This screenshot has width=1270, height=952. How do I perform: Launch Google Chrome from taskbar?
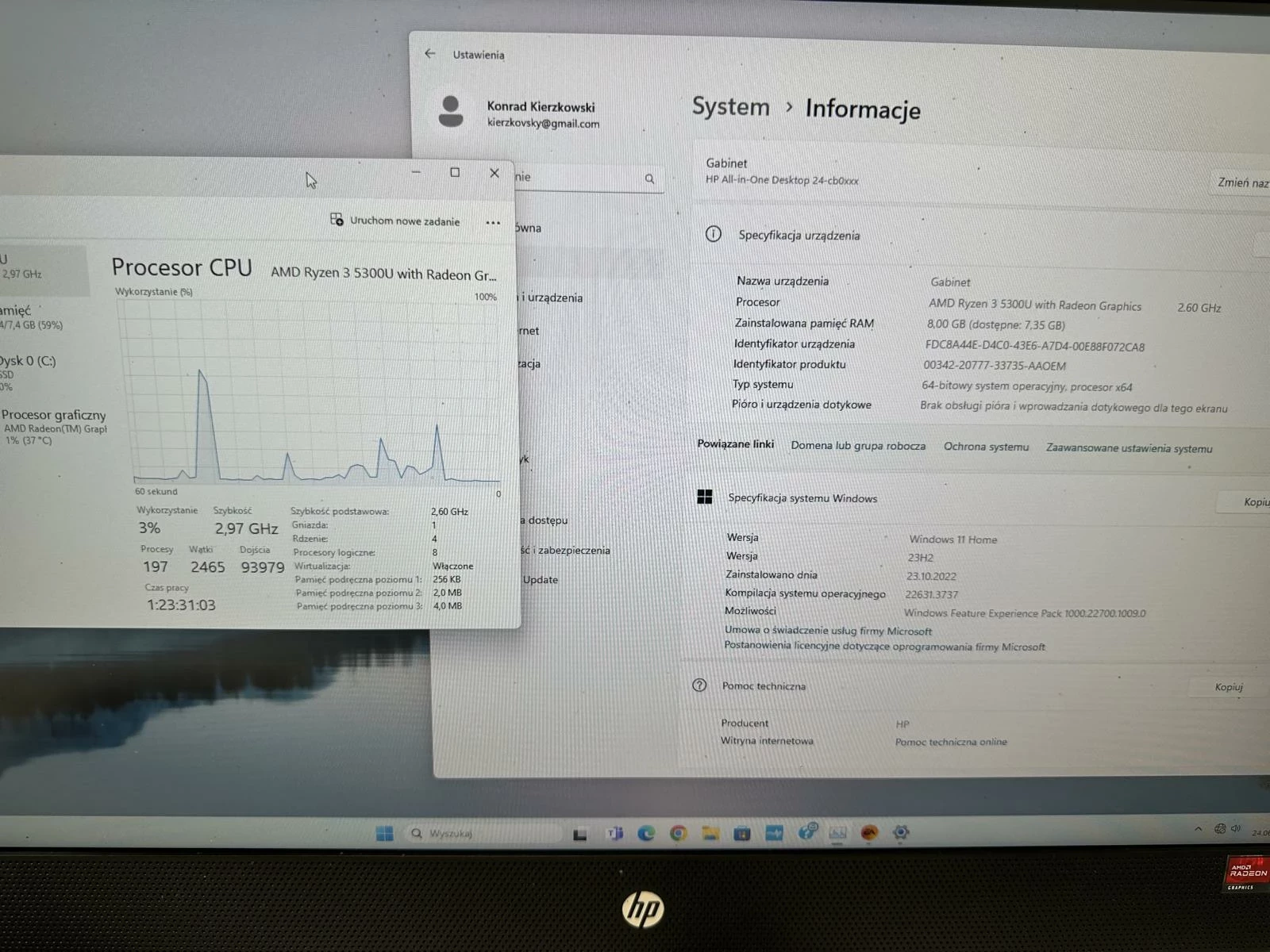[x=678, y=833]
